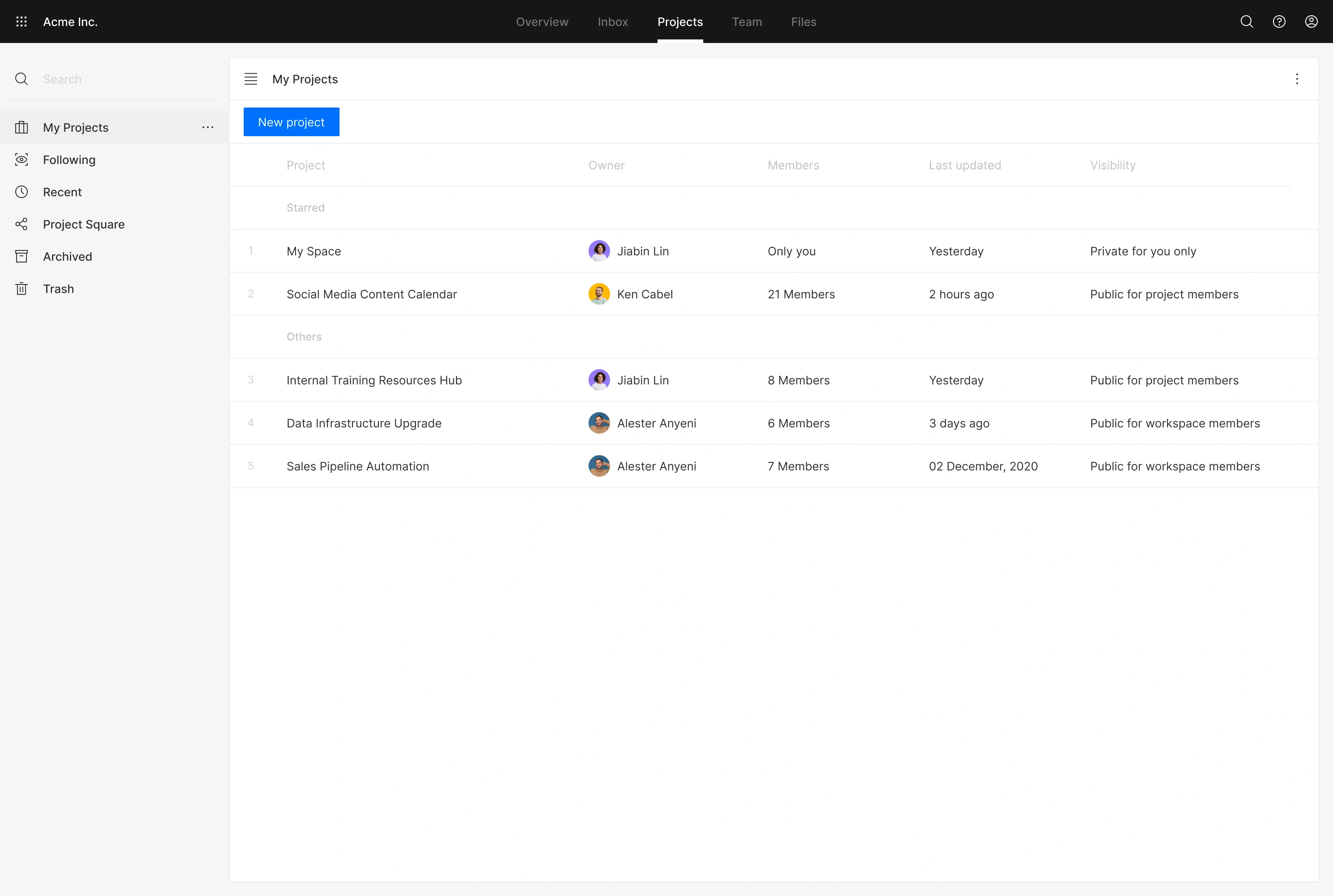Click the Following eye icon in sidebar
The height and width of the screenshot is (896, 1333).
coord(22,160)
